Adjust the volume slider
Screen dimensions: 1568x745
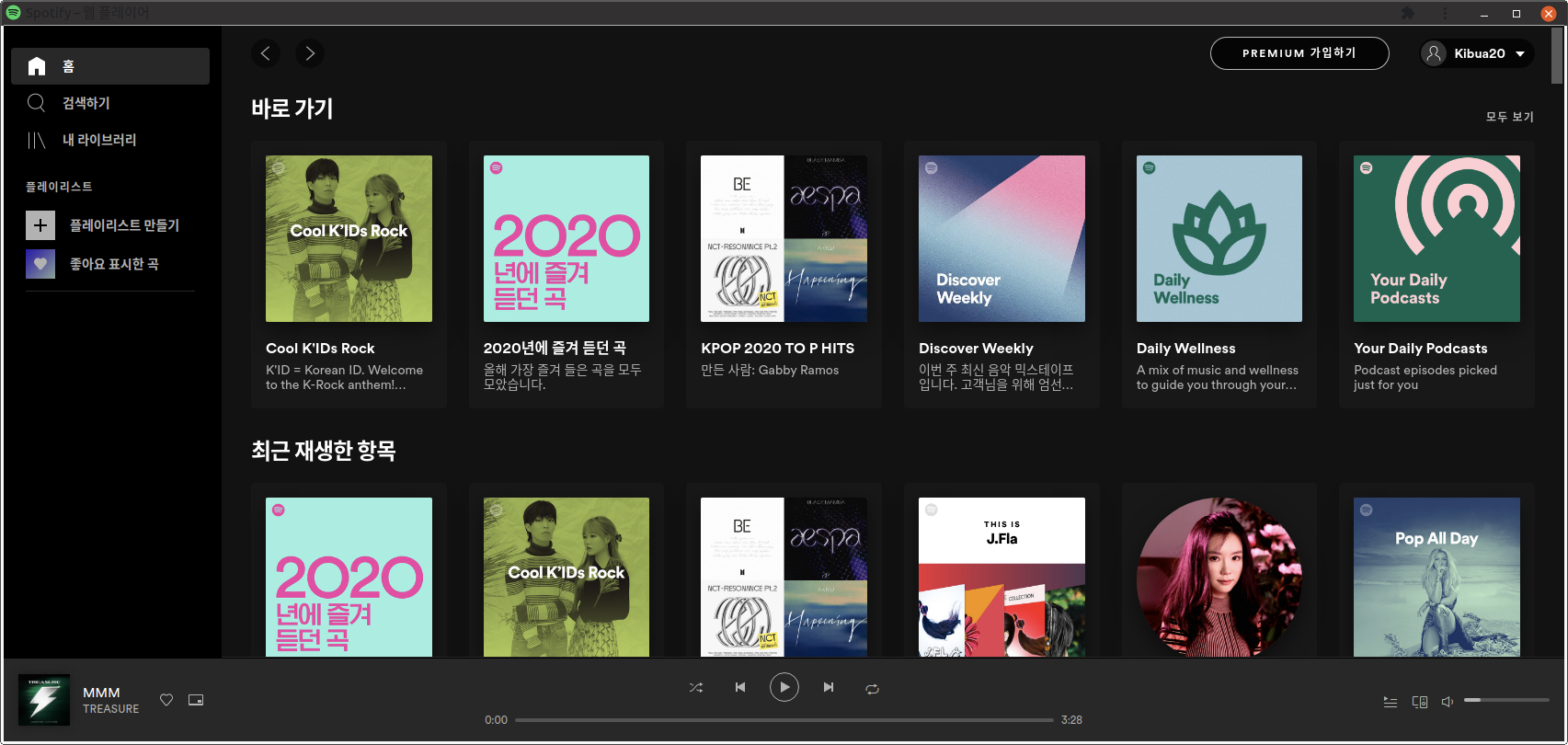pyautogui.click(x=1506, y=701)
